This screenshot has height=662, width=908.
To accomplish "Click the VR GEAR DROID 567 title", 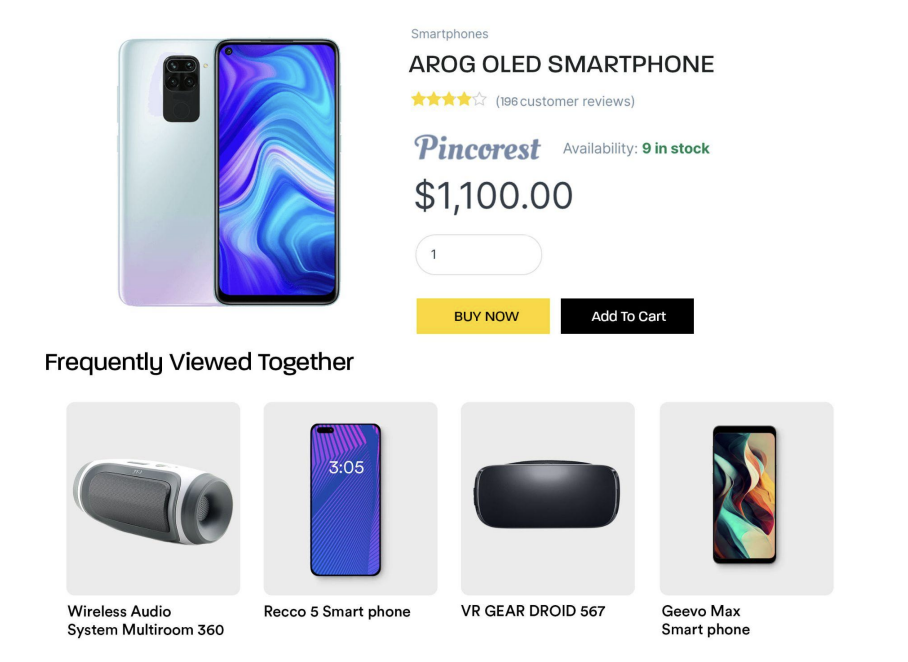I will click(x=533, y=611).
